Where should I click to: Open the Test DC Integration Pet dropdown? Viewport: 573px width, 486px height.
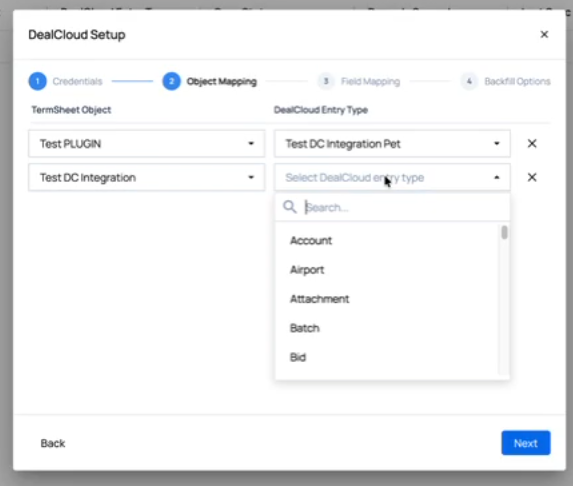click(392, 144)
